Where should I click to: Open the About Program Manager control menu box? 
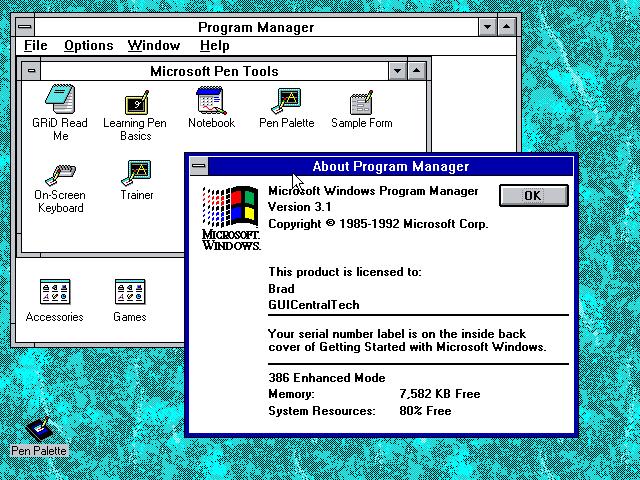199,166
